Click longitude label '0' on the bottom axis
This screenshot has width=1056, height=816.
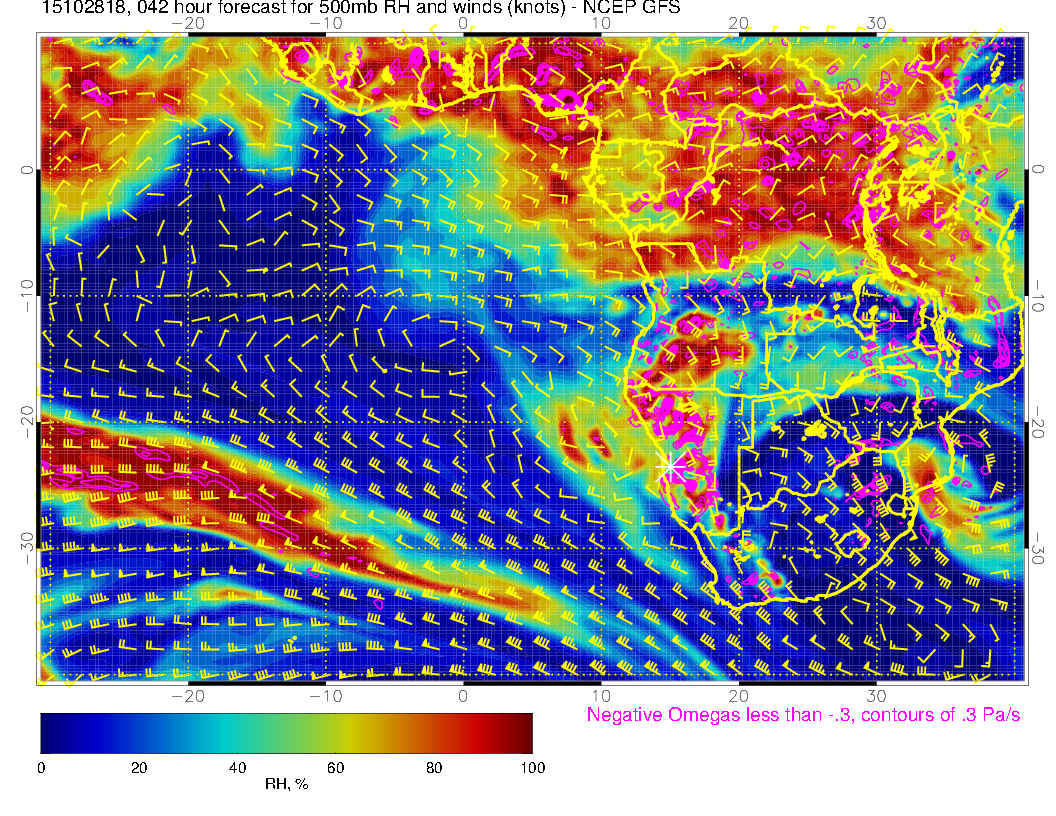(463, 695)
